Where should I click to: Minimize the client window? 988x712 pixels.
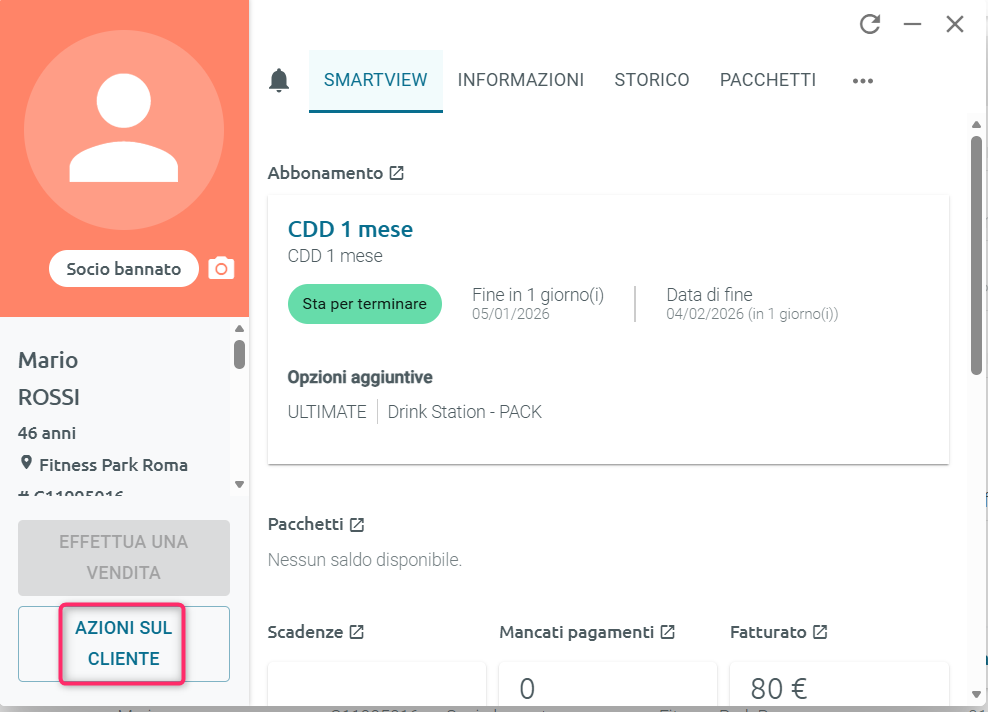pyautogui.click(x=912, y=25)
